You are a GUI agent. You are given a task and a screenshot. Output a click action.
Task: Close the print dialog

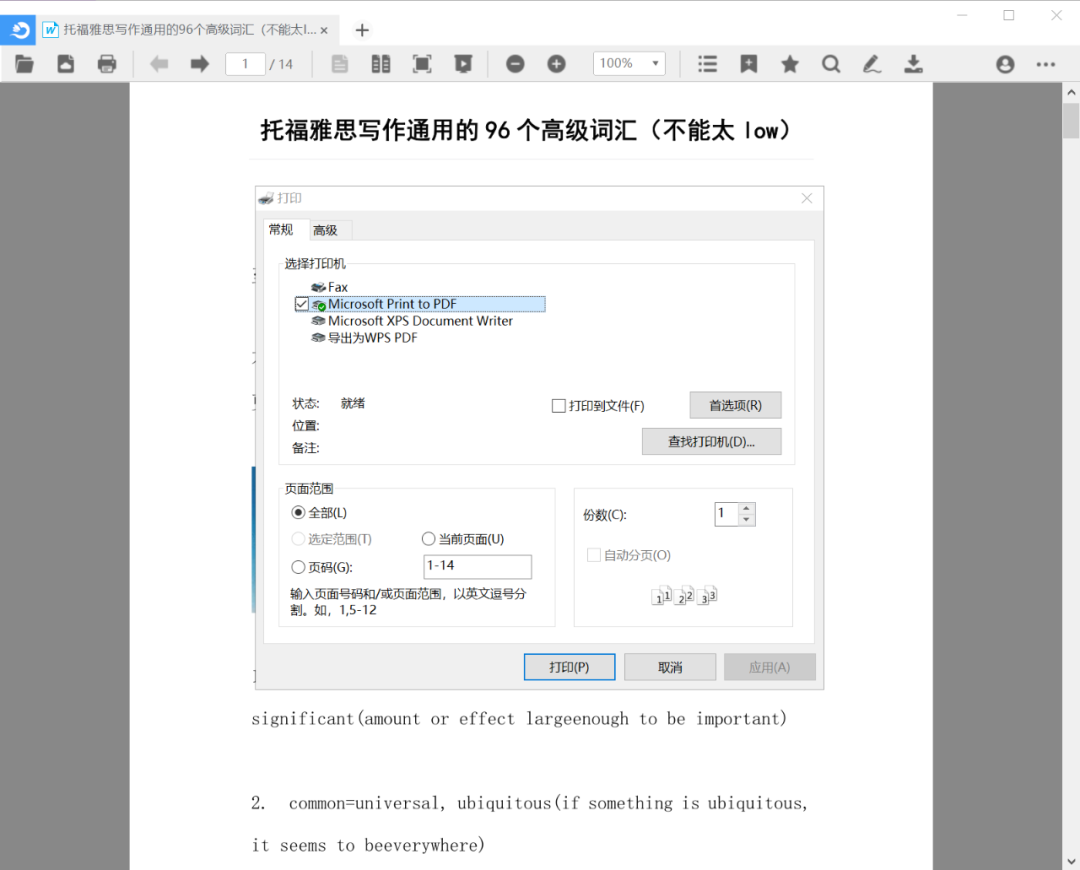pos(807,198)
